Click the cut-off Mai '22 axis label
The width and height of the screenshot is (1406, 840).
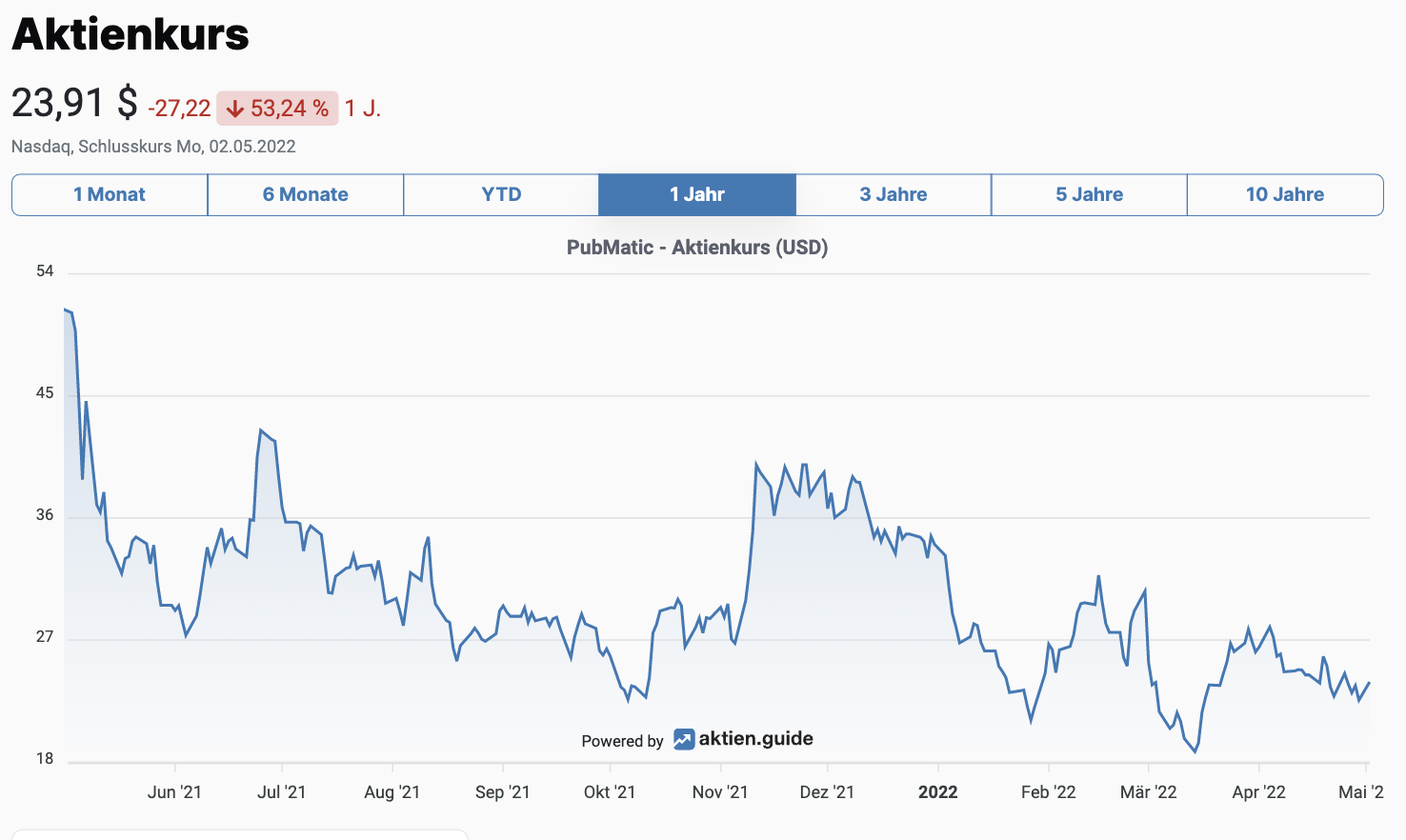1361,792
